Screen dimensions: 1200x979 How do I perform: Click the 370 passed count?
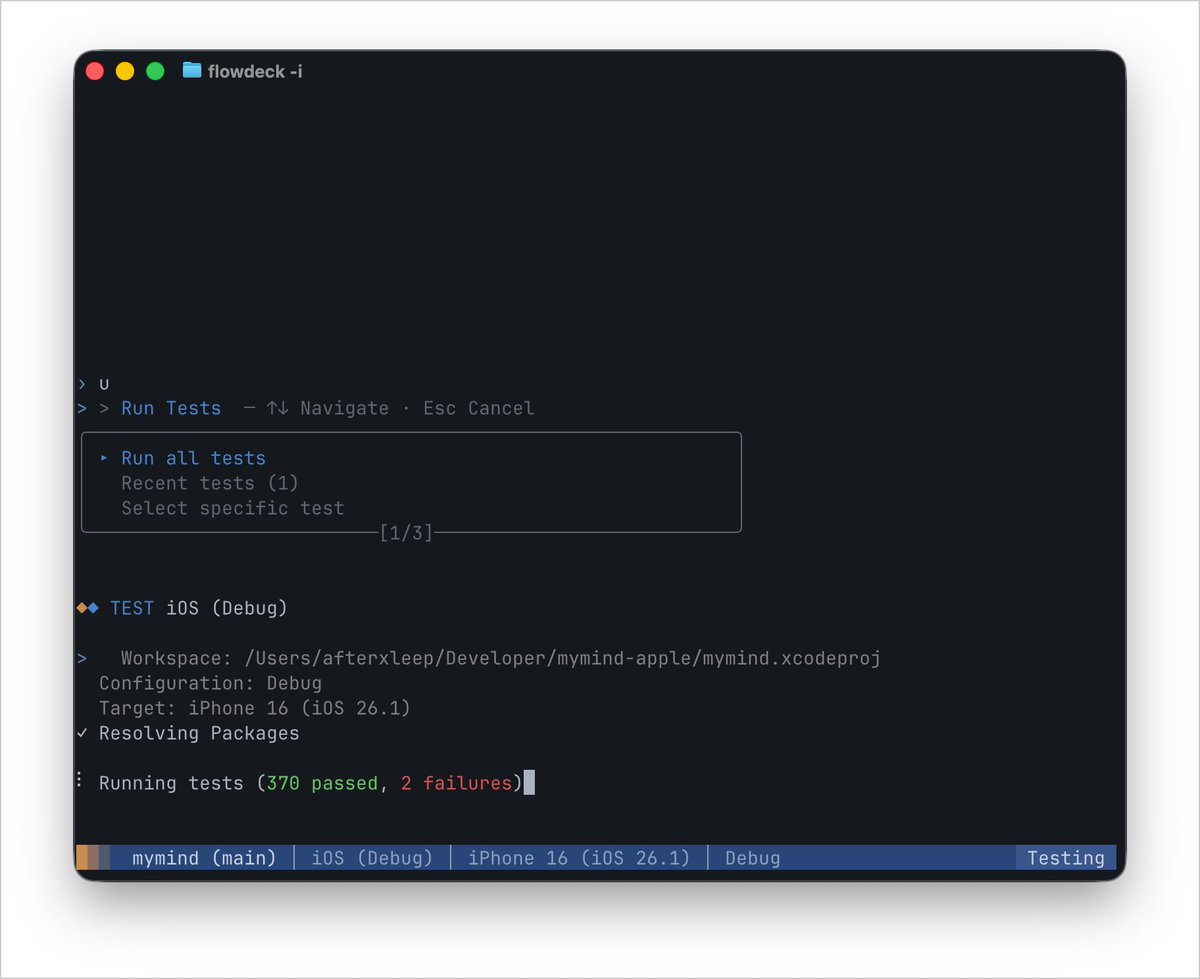coord(322,783)
